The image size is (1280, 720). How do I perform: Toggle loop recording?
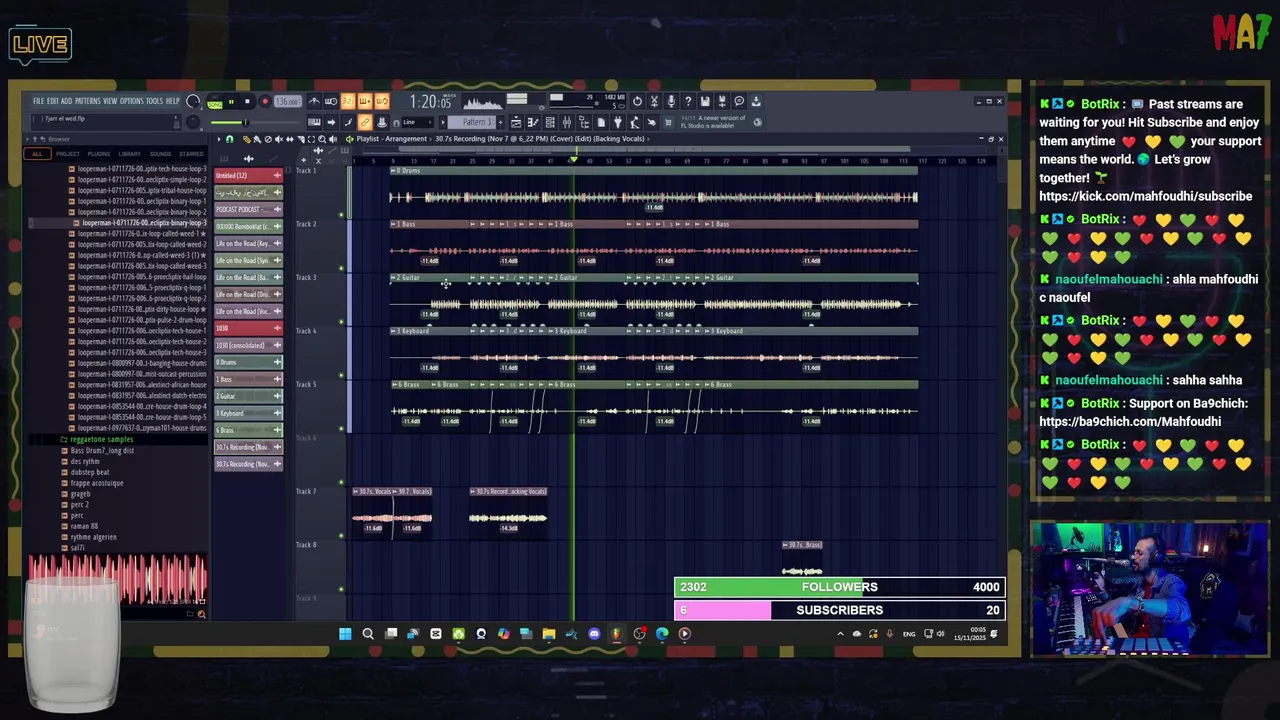pyautogui.click(x=382, y=101)
